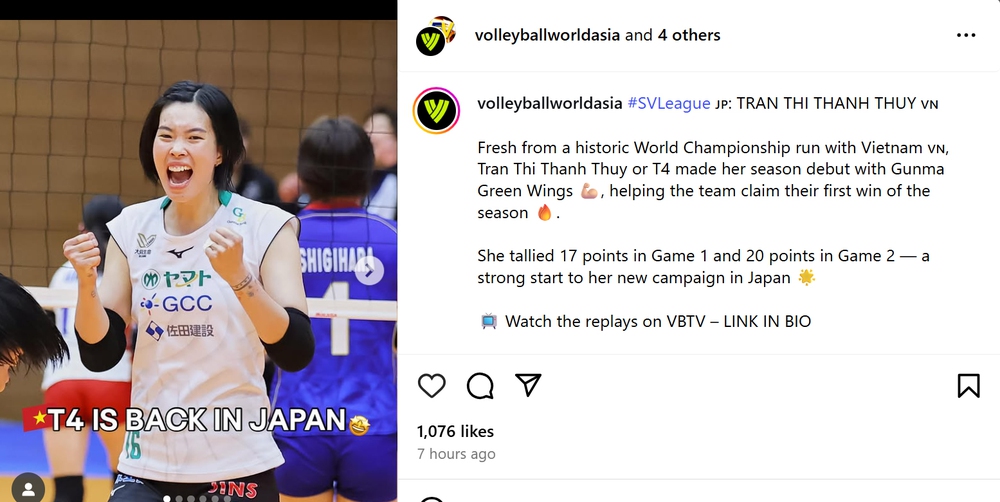Open the #SVLeague hashtag

(x=668, y=103)
